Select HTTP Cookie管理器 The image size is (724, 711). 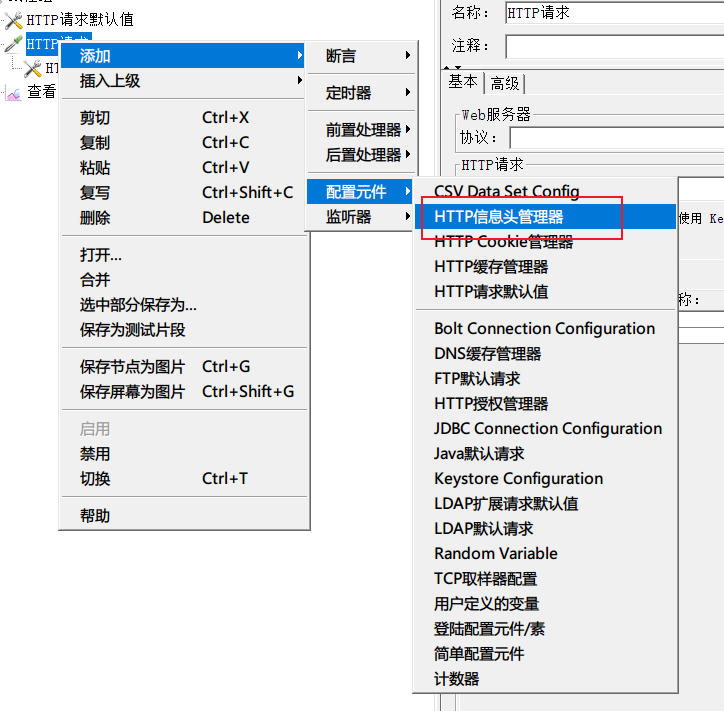(545, 241)
